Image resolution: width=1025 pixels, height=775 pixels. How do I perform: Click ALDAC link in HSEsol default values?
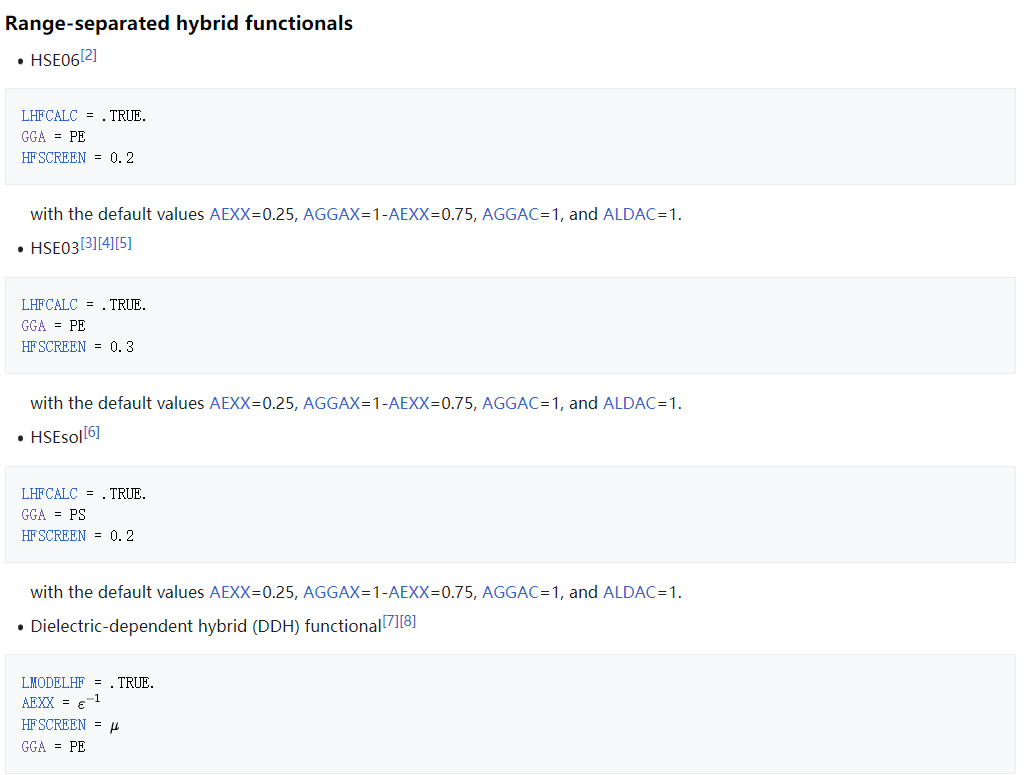(629, 592)
